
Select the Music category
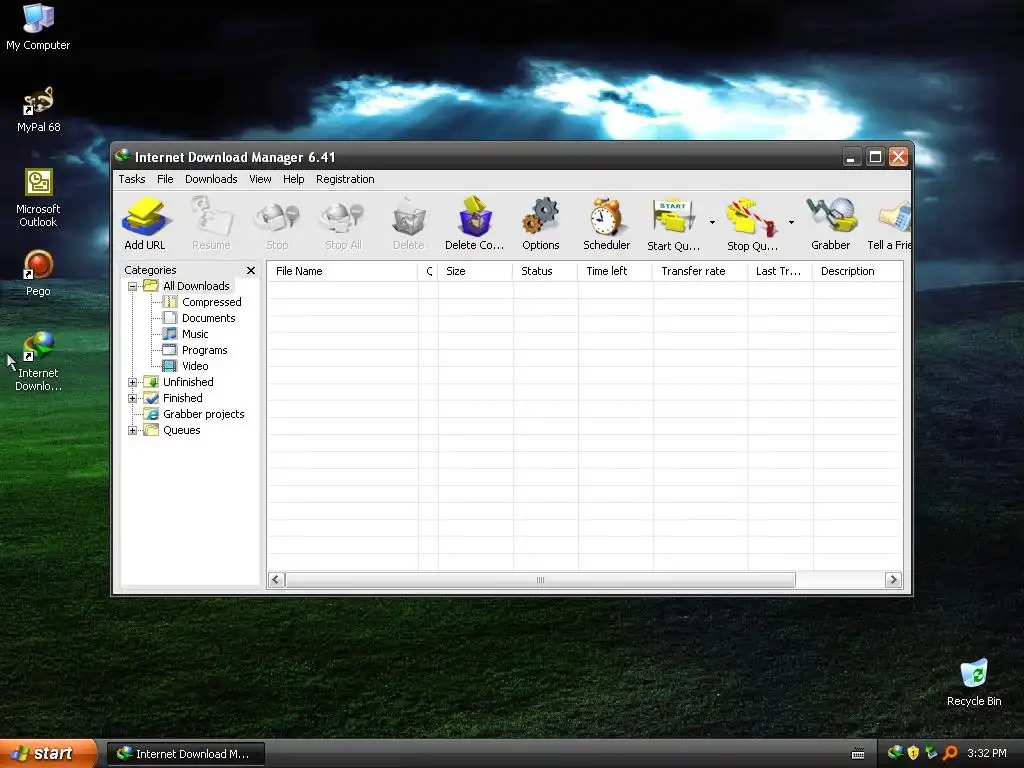pyautogui.click(x=195, y=334)
